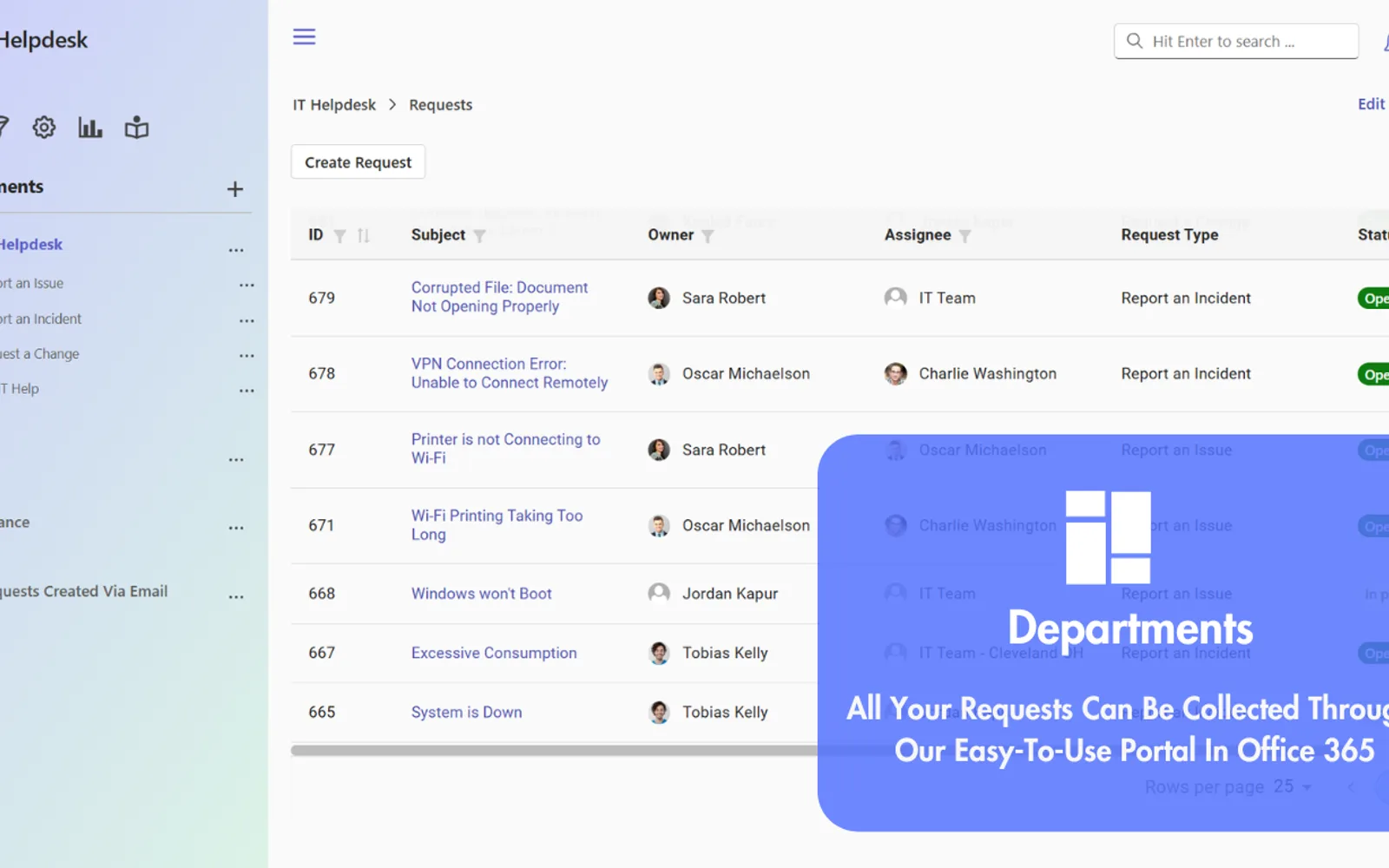Click the Open status badge in row 679
The image size is (1389, 868).
(x=1373, y=299)
